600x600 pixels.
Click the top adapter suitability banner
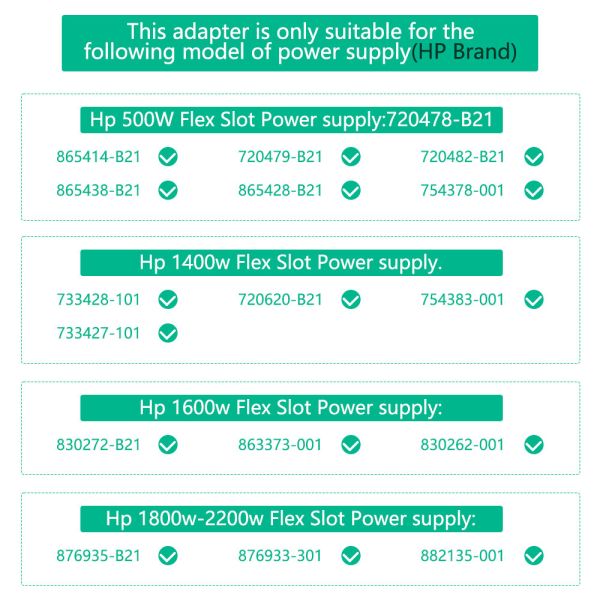pos(300,43)
